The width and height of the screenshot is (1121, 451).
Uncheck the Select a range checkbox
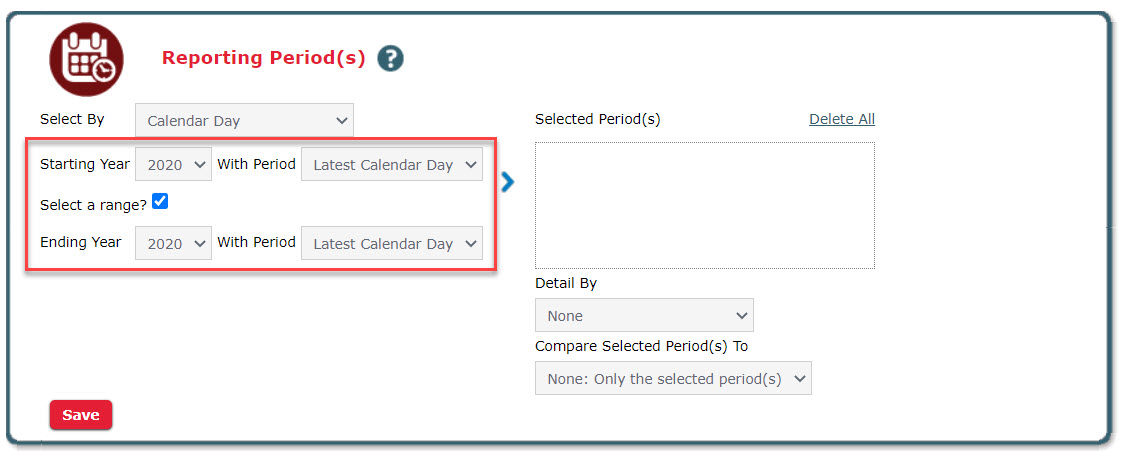coord(160,202)
